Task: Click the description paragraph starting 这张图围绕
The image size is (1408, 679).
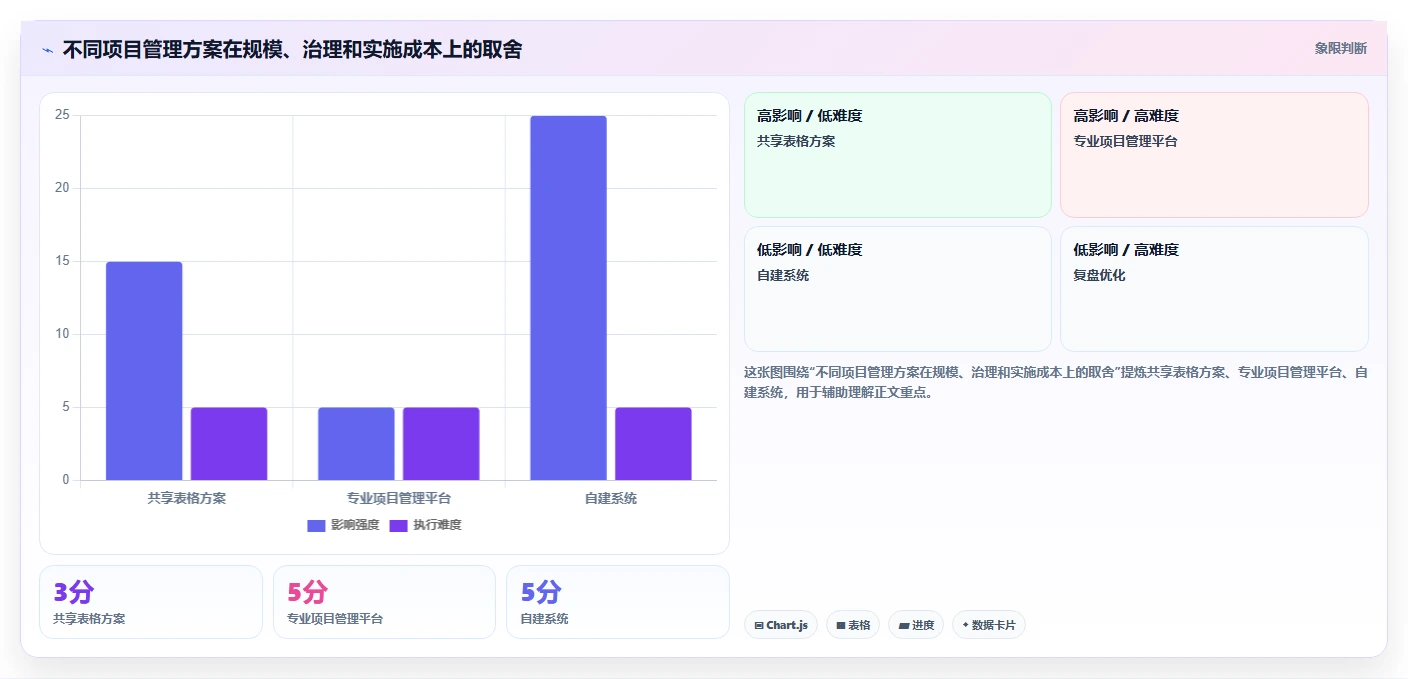Action: (x=1055, y=382)
